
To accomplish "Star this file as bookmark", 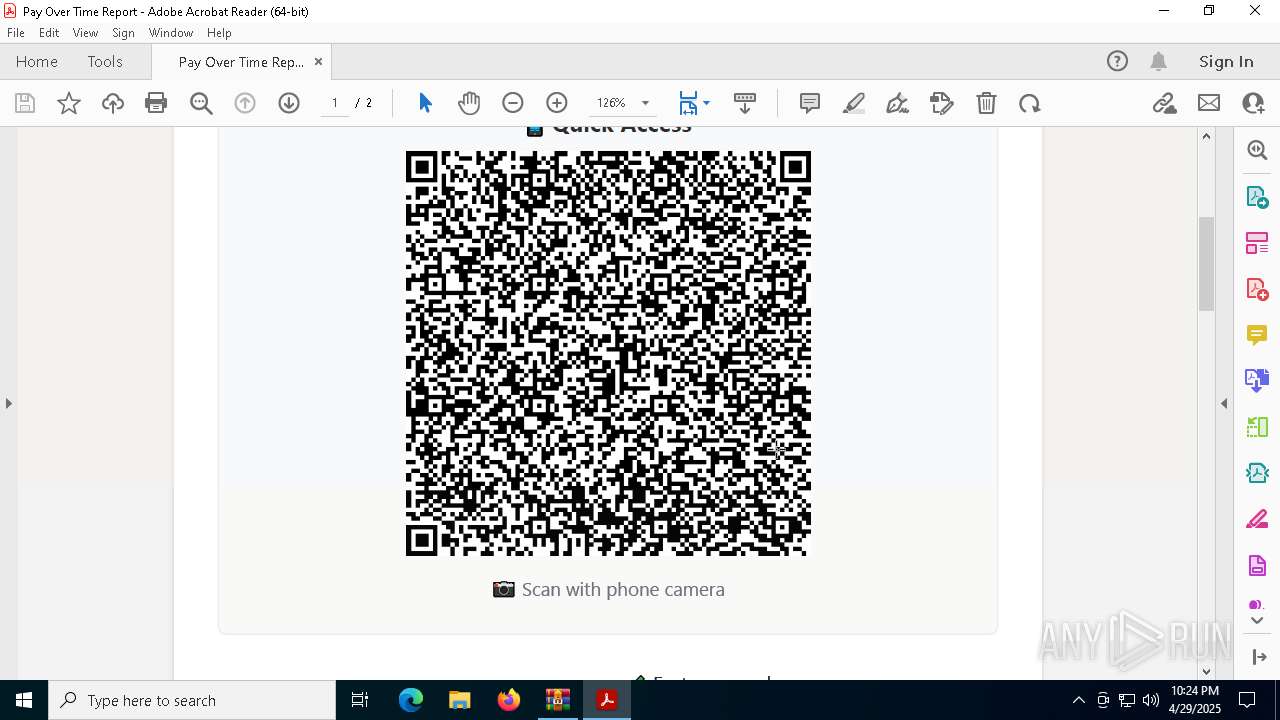I will click(69, 103).
